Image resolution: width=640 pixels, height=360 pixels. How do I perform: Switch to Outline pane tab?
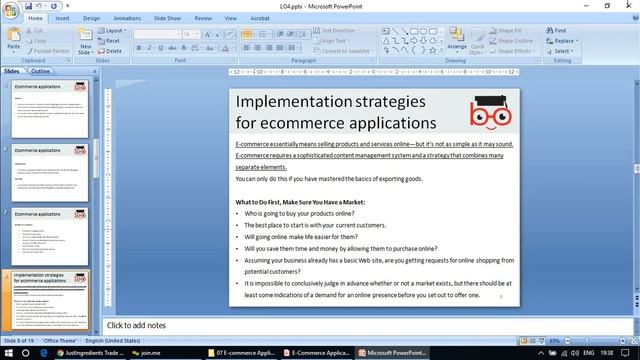(40, 71)
